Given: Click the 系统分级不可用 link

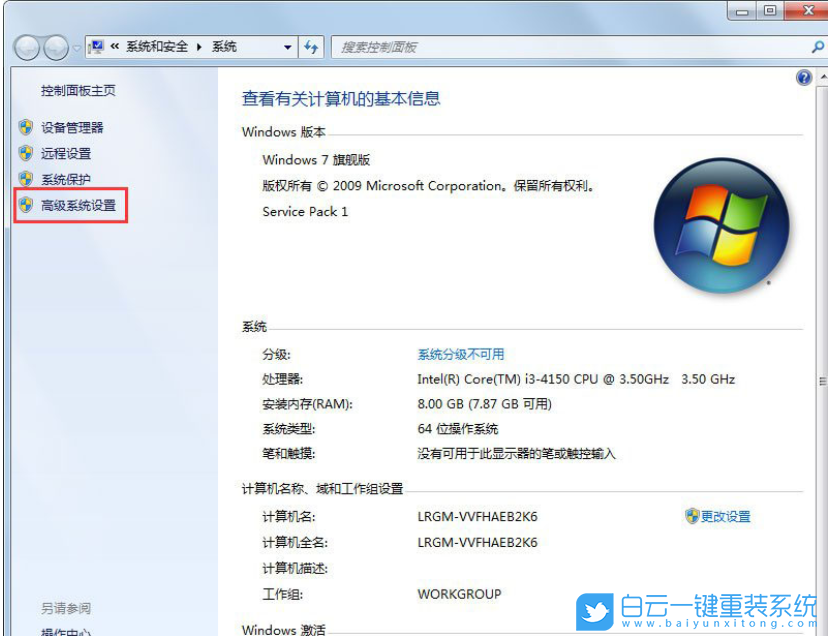Looking at the screenshot, I should [x=459, y=354].
